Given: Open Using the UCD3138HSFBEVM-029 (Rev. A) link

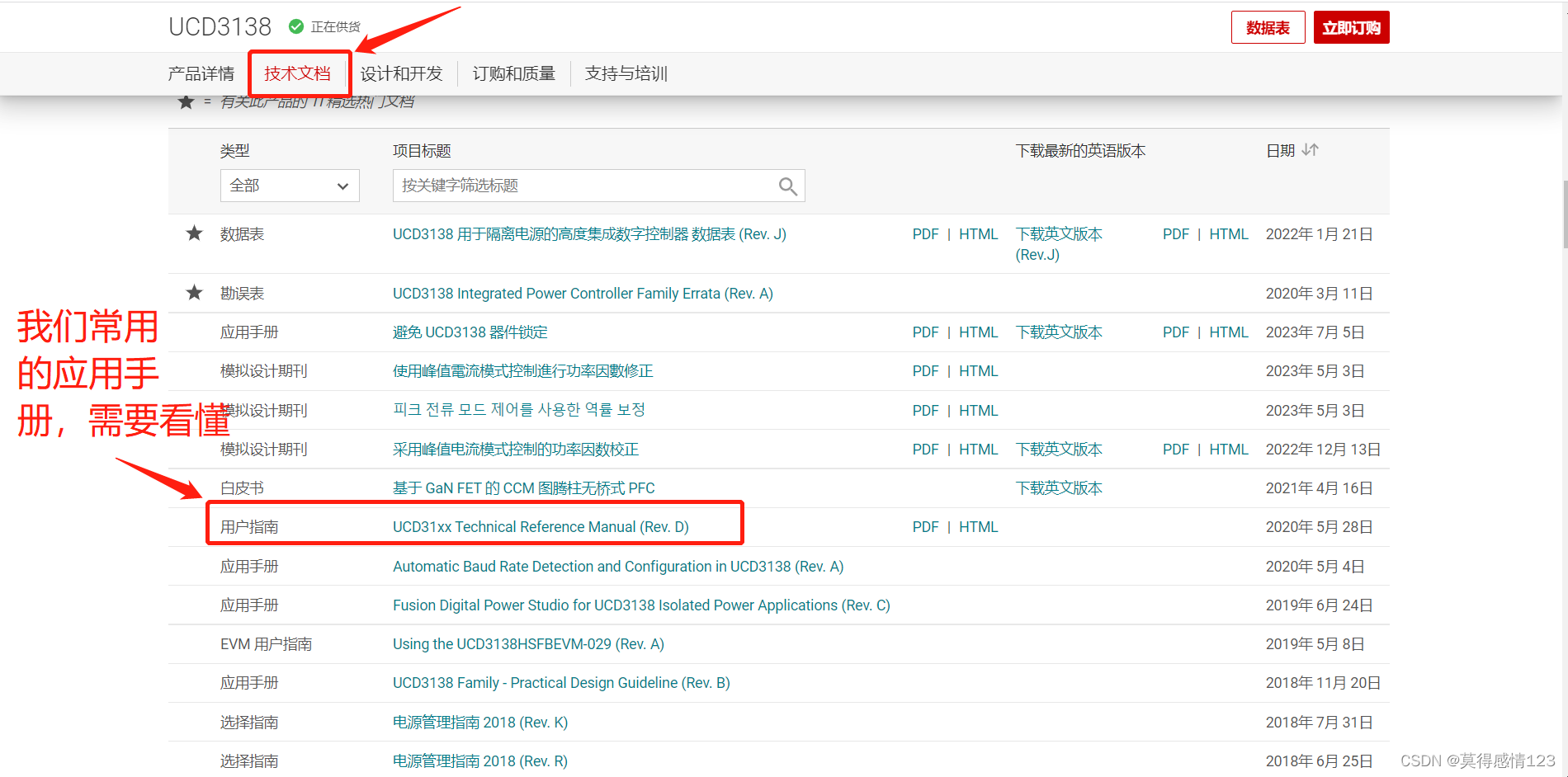Looking at the screenshot, I should (528, 644).
